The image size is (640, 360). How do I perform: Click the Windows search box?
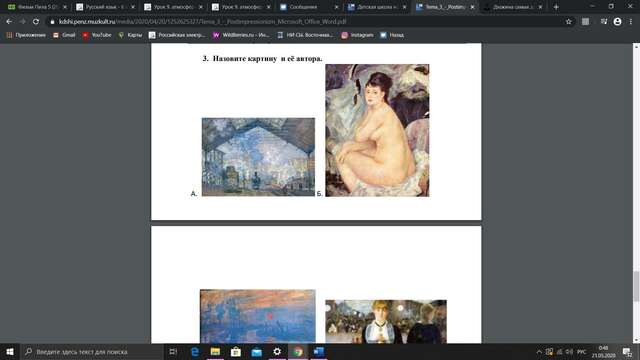[92, 351]
